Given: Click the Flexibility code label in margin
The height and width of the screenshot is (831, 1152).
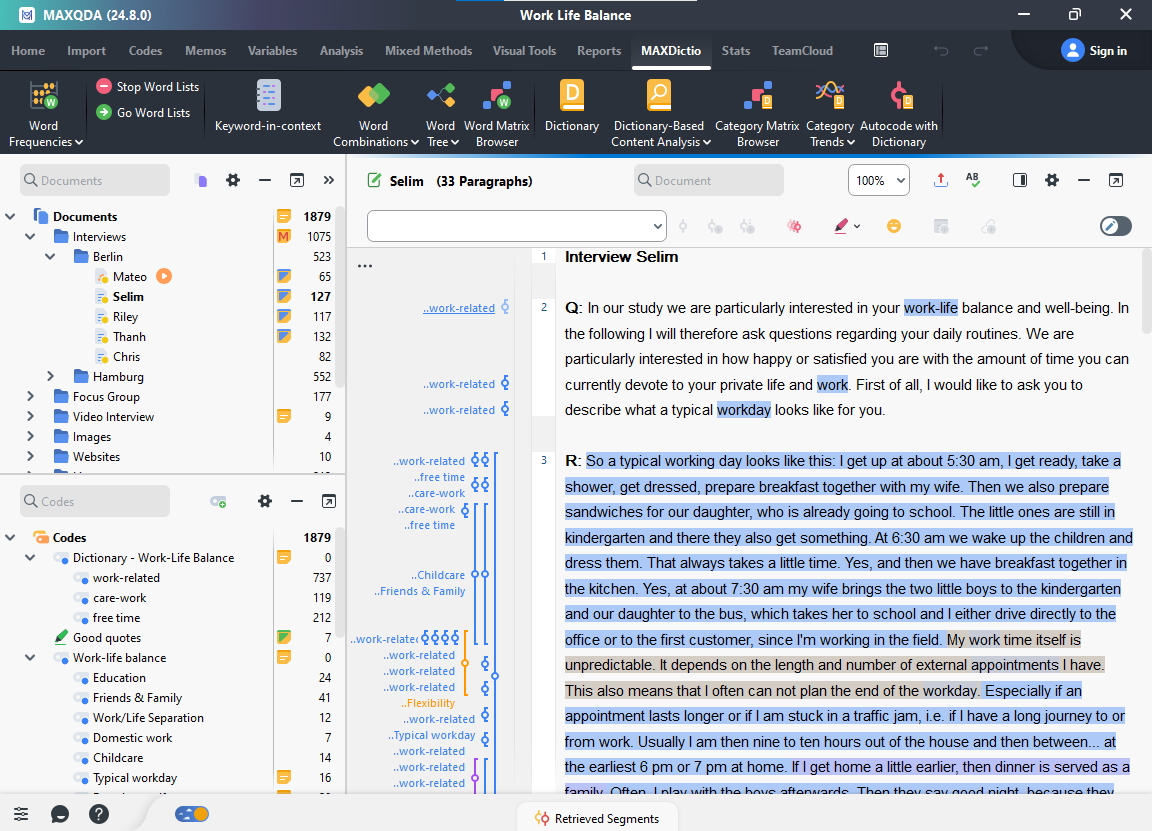Looking at the screenshot, I should pyautogui.click(x=428, y=703).
